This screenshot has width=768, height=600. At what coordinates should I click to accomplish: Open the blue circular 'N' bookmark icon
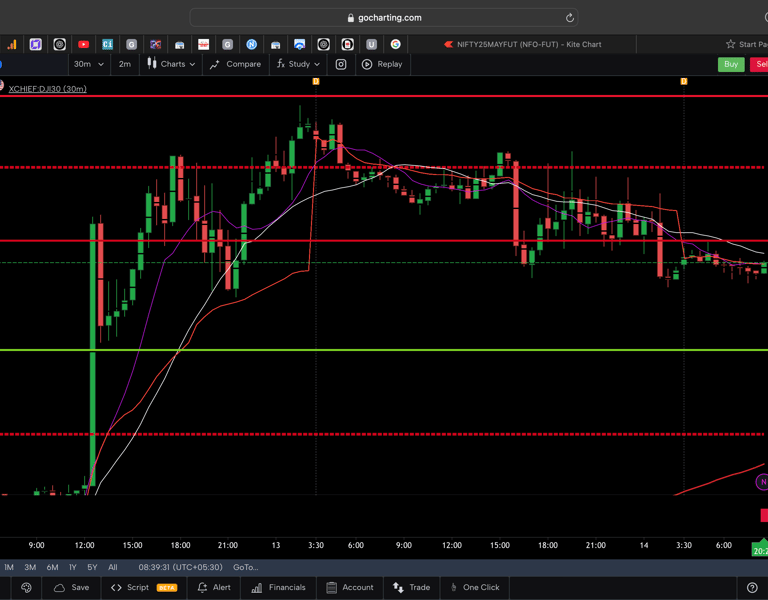[251, 45]
